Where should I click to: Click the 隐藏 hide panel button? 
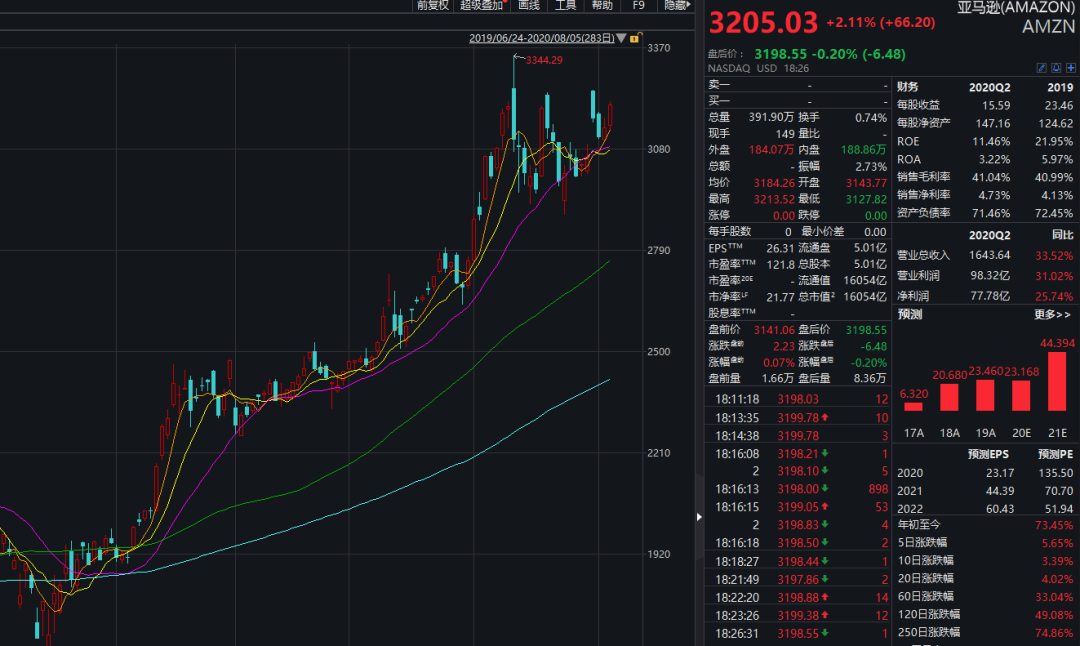pos(676,6)
